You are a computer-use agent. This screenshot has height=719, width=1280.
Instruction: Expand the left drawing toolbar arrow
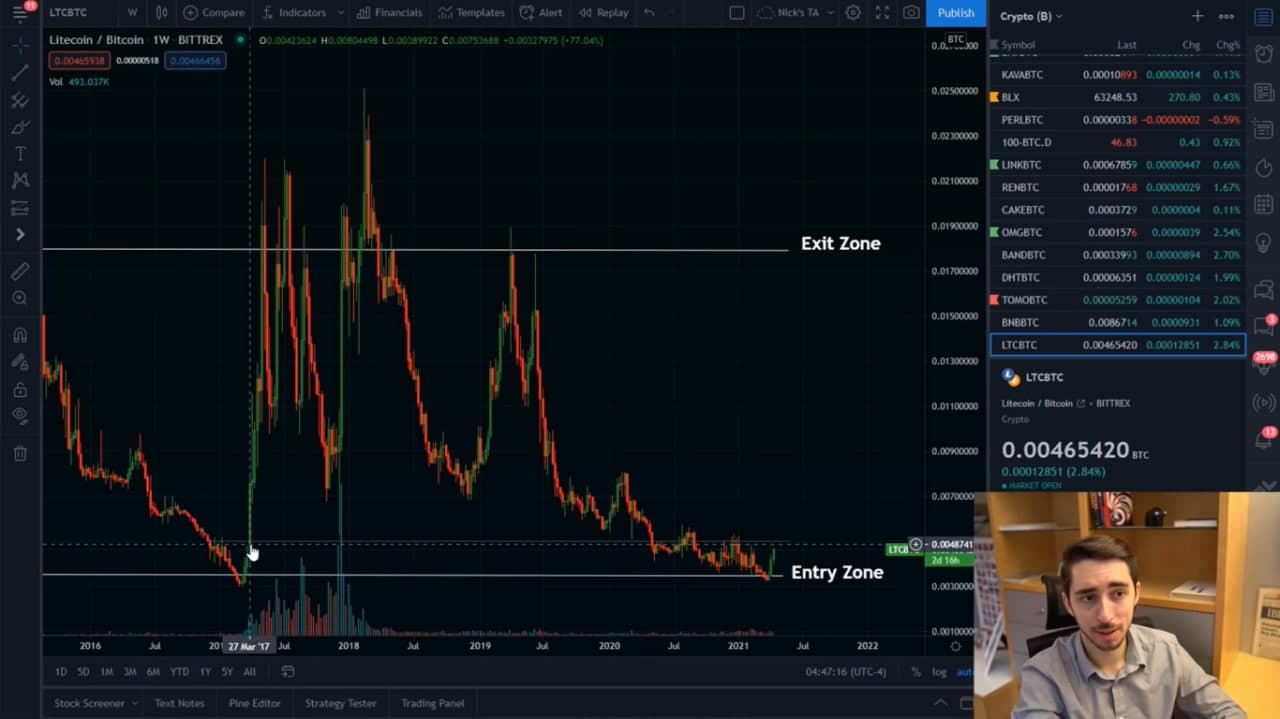[x=20, y=235]
